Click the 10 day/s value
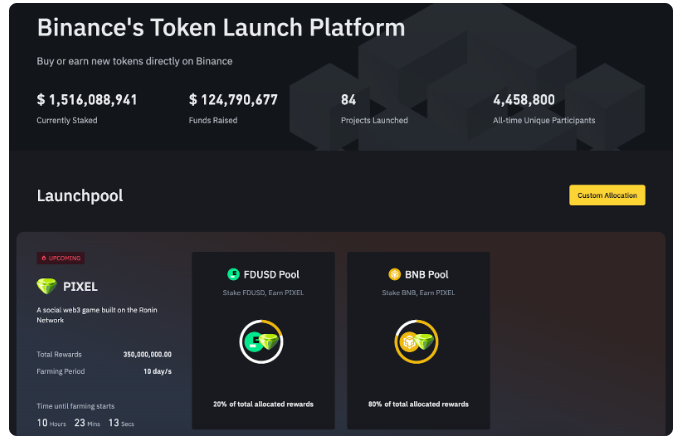Viewport: 684px width, 442px height. pyautogui.click(x=157, y=371)
